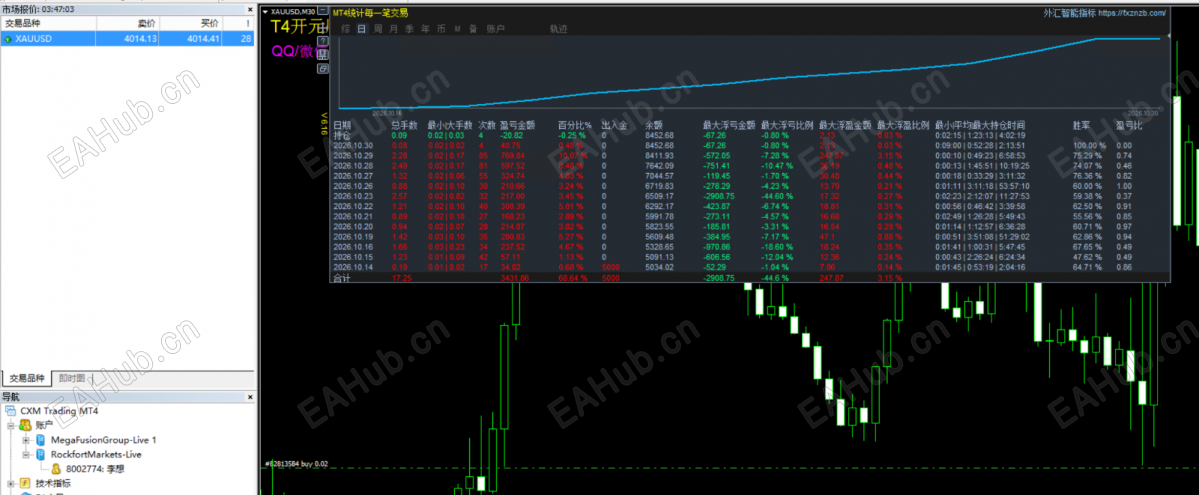
Task: Select the 币 currency tab
Action: click(x=441, y=29)
